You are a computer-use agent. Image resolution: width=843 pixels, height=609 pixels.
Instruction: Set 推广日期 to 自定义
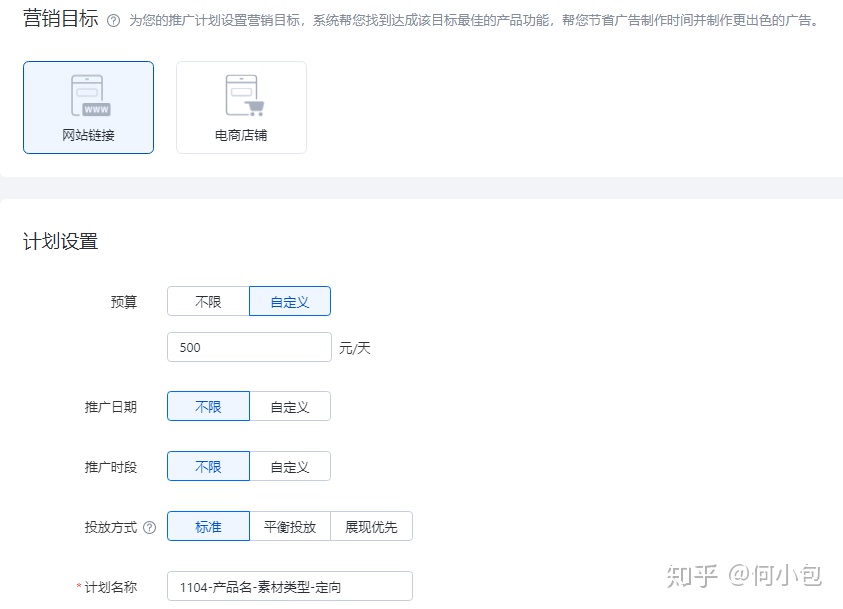click(x=290, y=406)
